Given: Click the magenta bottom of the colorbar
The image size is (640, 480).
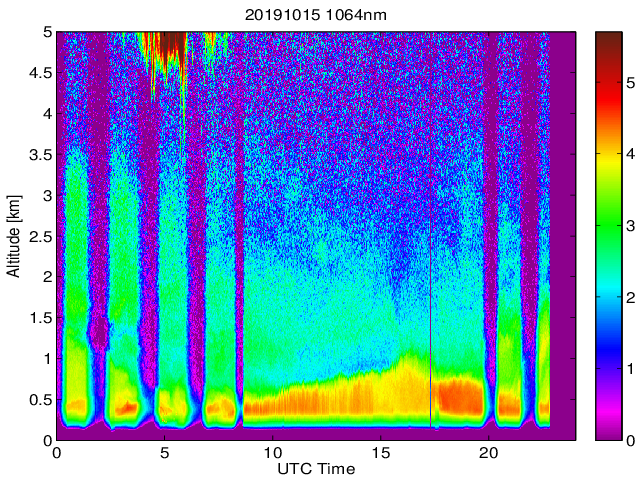Looking at the screenshot, I should (609, 430).
